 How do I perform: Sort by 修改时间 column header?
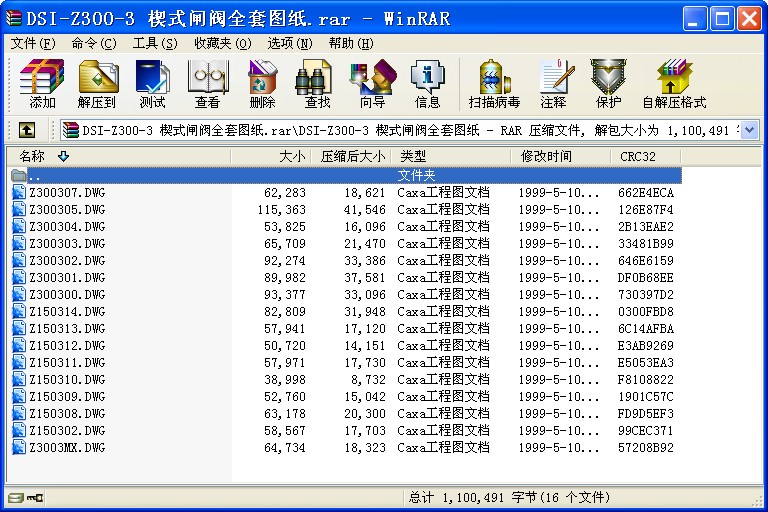coord(561,156)
